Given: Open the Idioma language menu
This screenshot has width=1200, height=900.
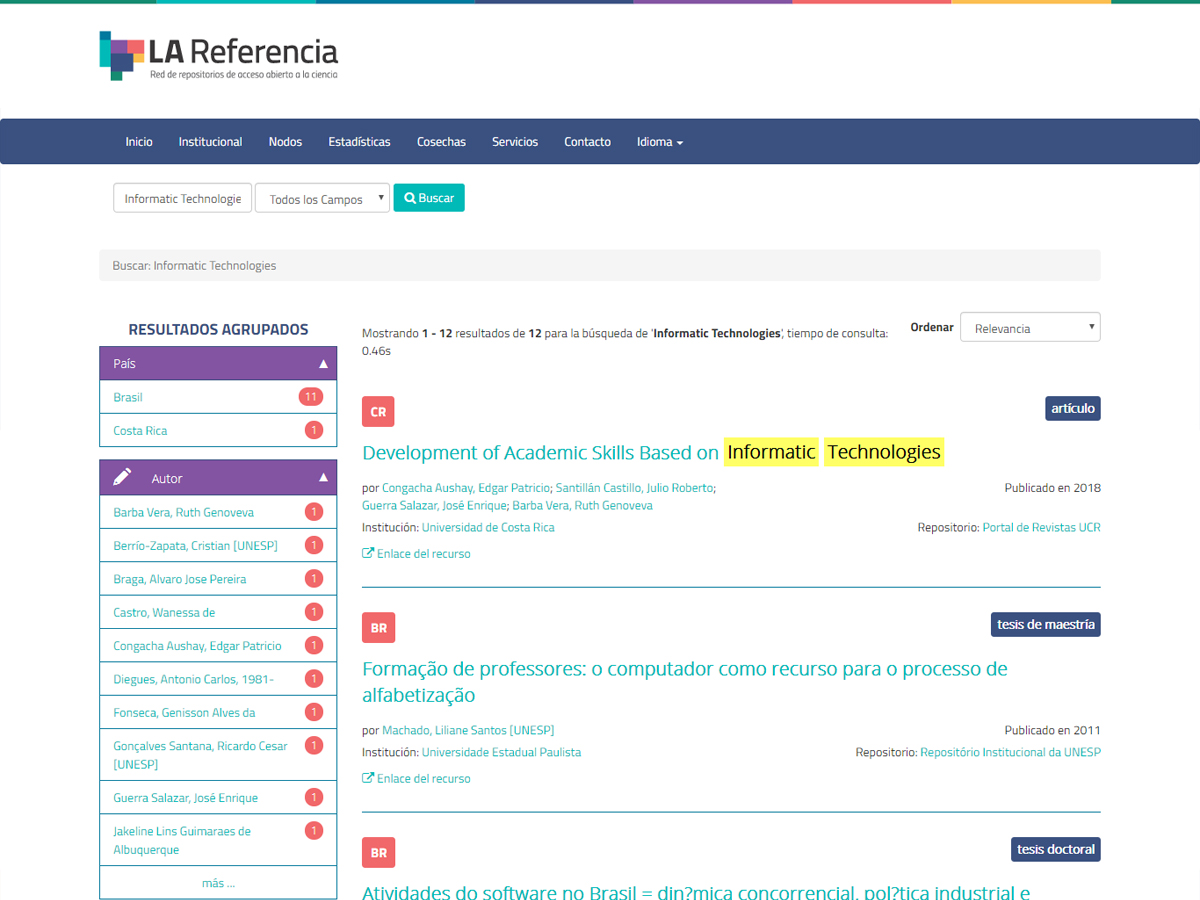Looking at the screenshot, I should (x=659, y=142).
